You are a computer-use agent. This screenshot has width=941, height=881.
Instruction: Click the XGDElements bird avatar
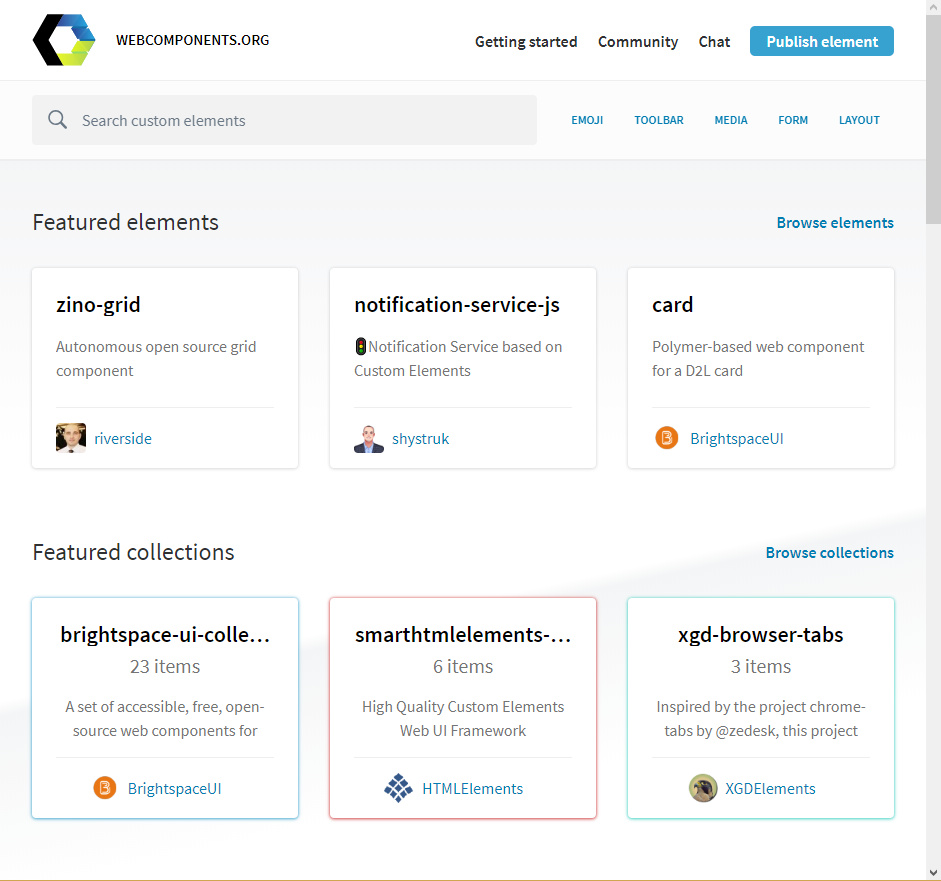coord(703,788)
